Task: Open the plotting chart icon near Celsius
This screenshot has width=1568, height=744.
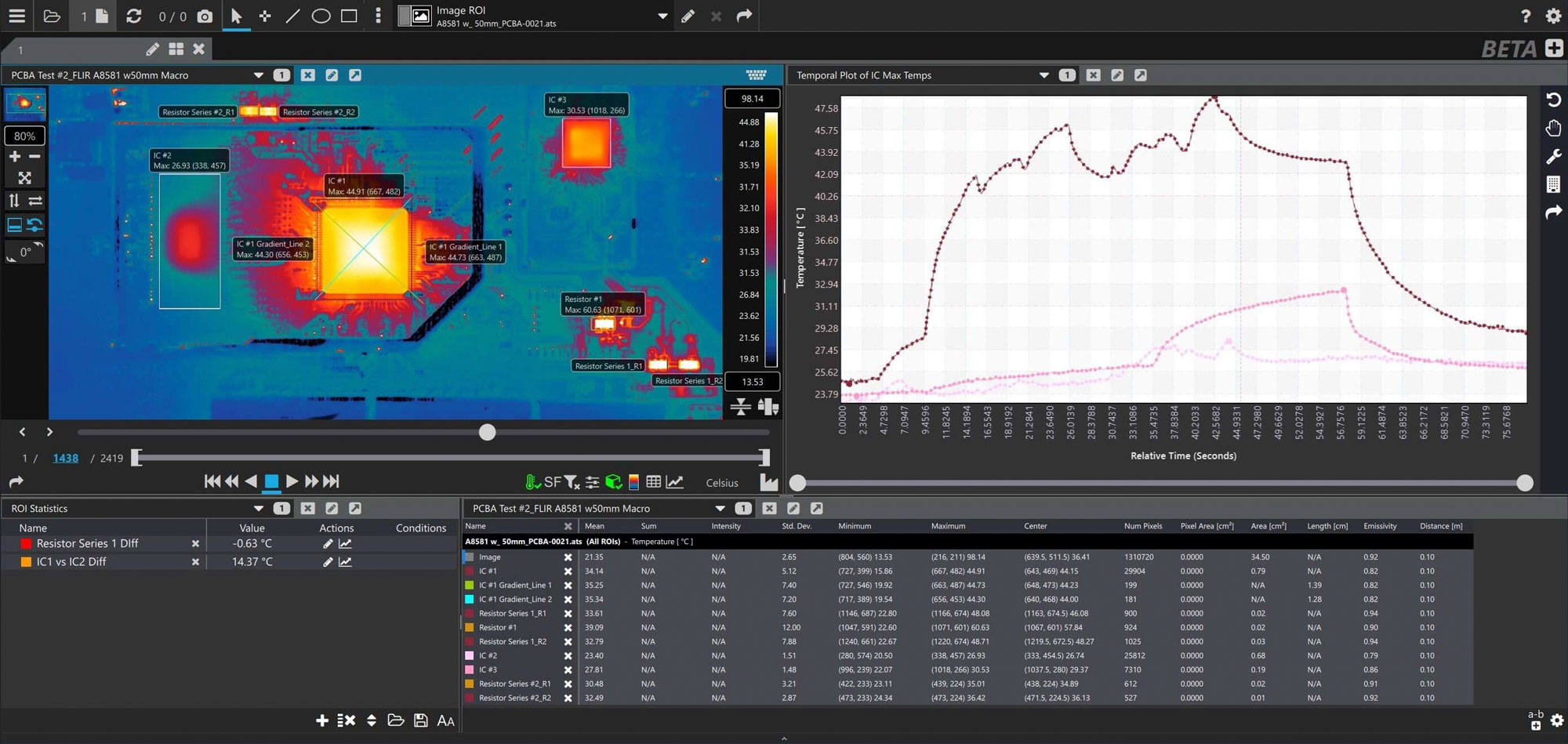Action: 674,481
